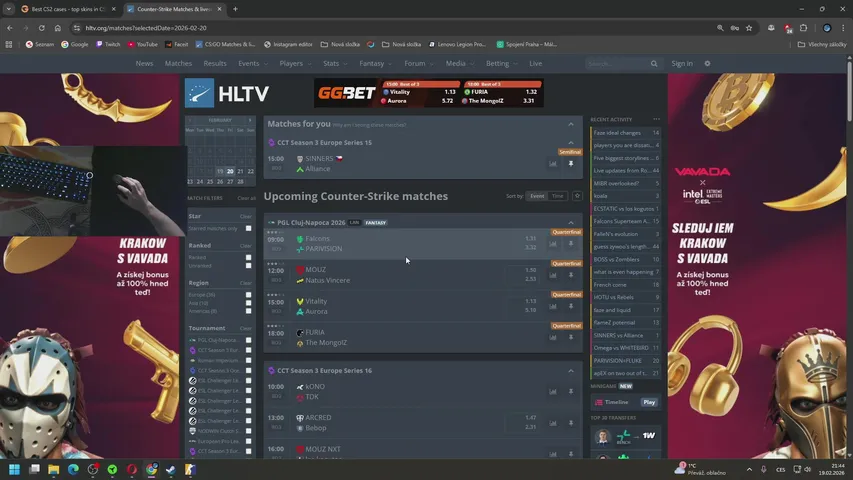The image size is (853, 480).
Task: Open File Explorer from the taskbar
Action: pos(53,469)
